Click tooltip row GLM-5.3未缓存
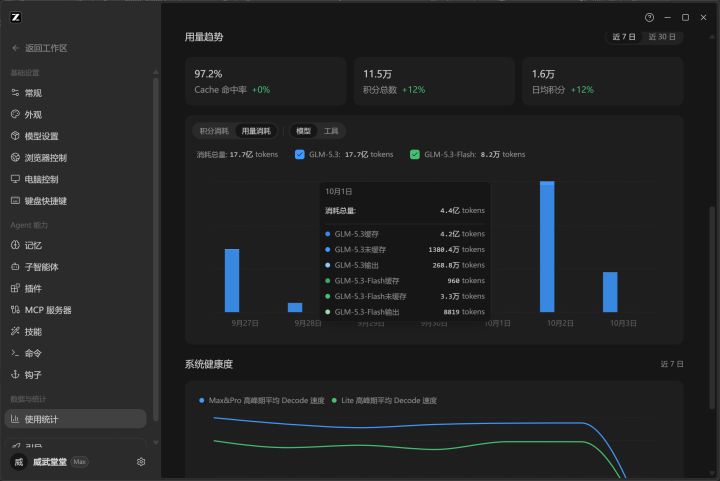720x481 pixels. point(405,250)
